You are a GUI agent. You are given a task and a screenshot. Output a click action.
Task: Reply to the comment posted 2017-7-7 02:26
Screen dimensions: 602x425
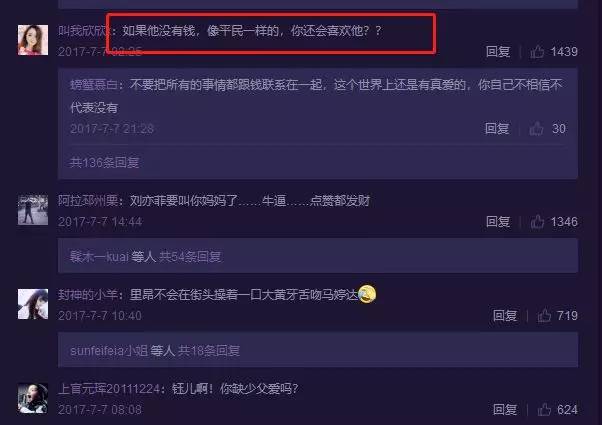[498, 51]
